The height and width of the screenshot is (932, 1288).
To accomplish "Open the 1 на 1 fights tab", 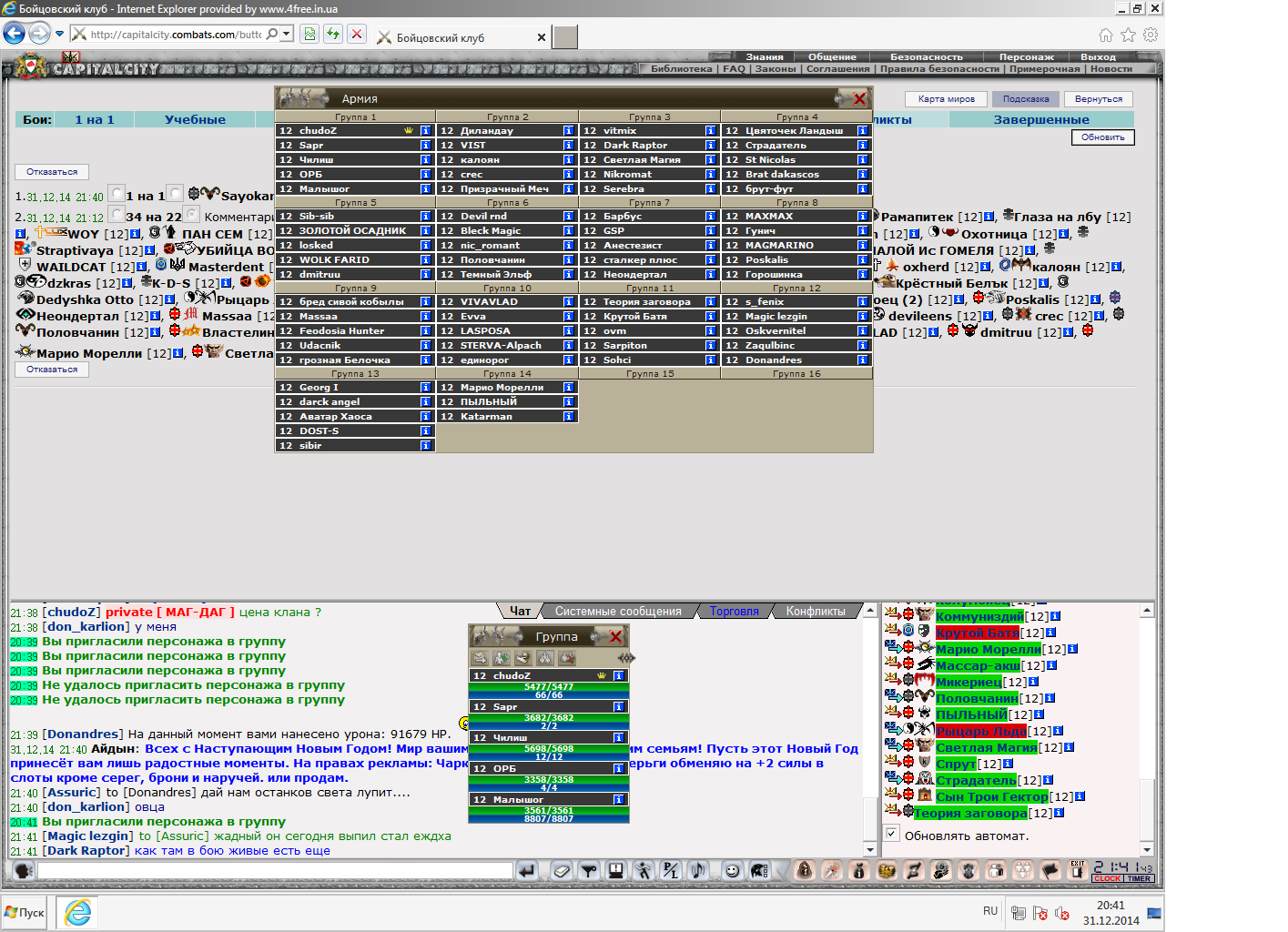I will 95,119.
